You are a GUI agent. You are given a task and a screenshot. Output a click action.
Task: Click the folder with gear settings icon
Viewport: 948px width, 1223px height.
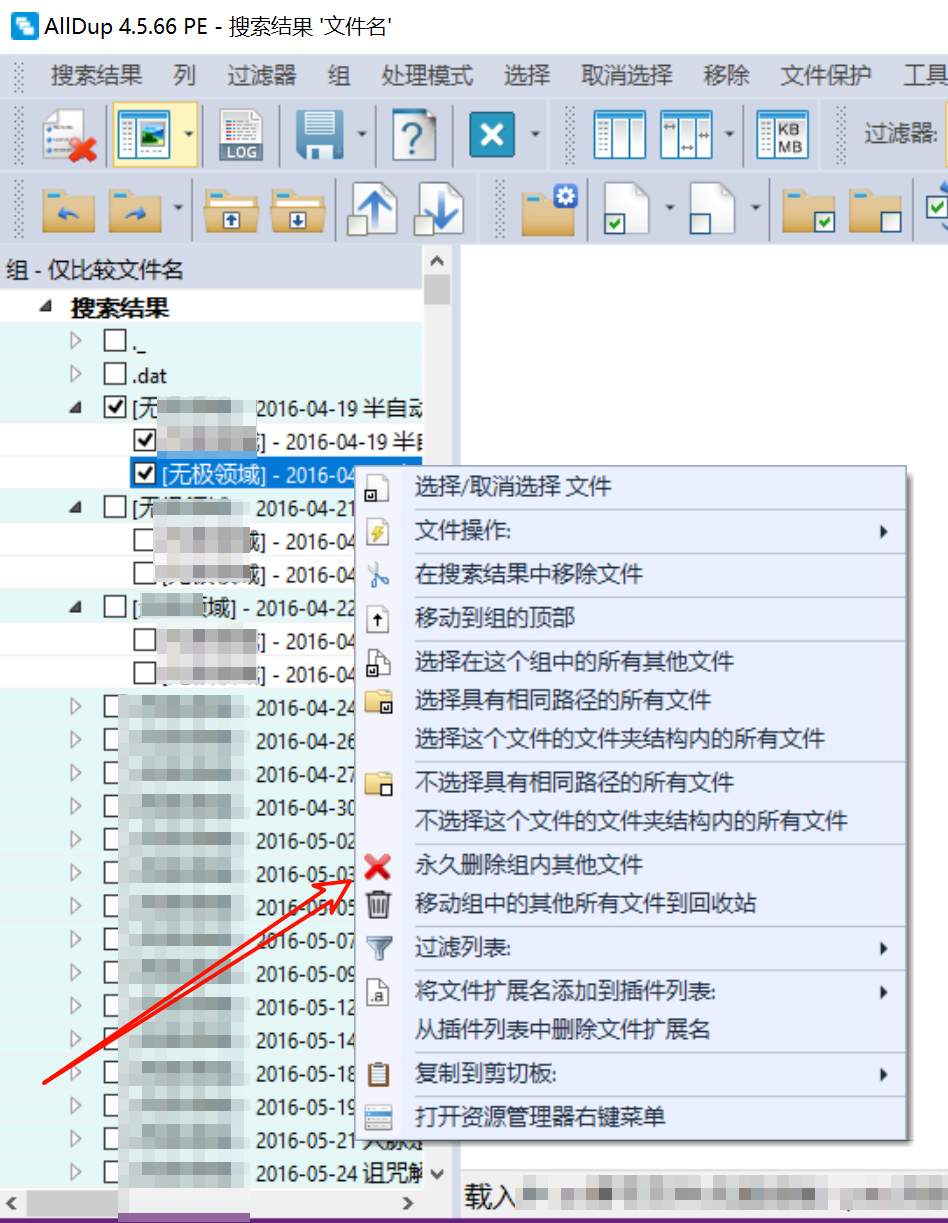(550, 208)
